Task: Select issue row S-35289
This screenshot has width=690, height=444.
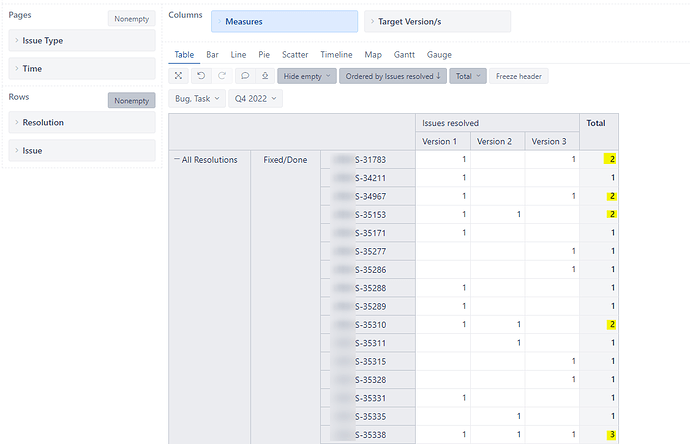Action: point(368,306)
